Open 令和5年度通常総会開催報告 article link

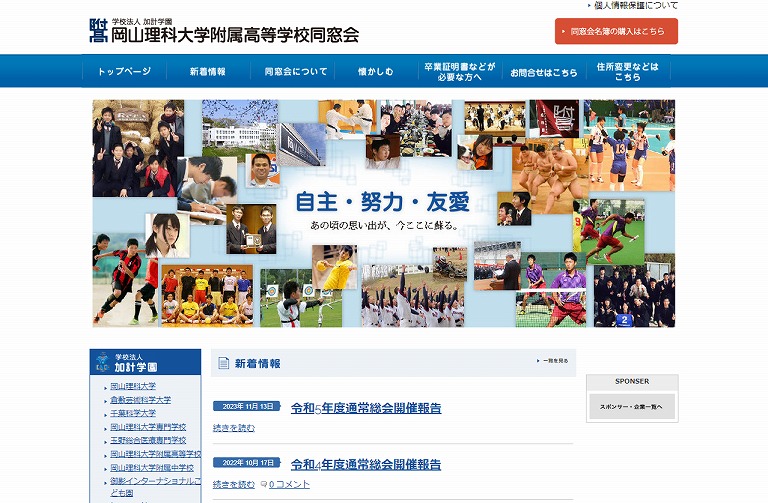click(x=366, y=408)
